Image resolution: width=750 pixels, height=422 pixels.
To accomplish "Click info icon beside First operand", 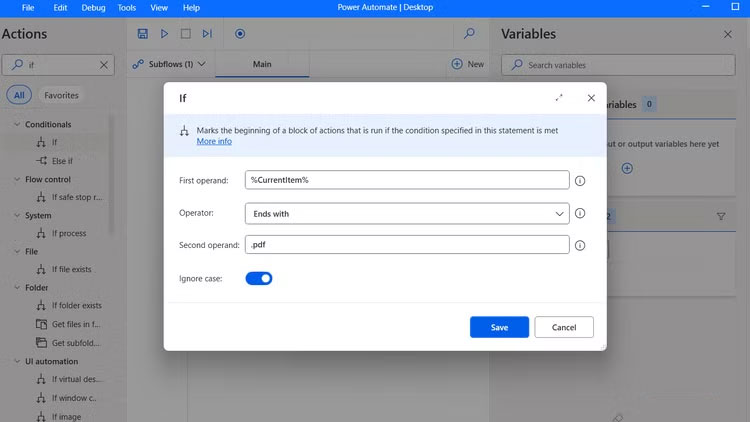I will click(580, 181).
